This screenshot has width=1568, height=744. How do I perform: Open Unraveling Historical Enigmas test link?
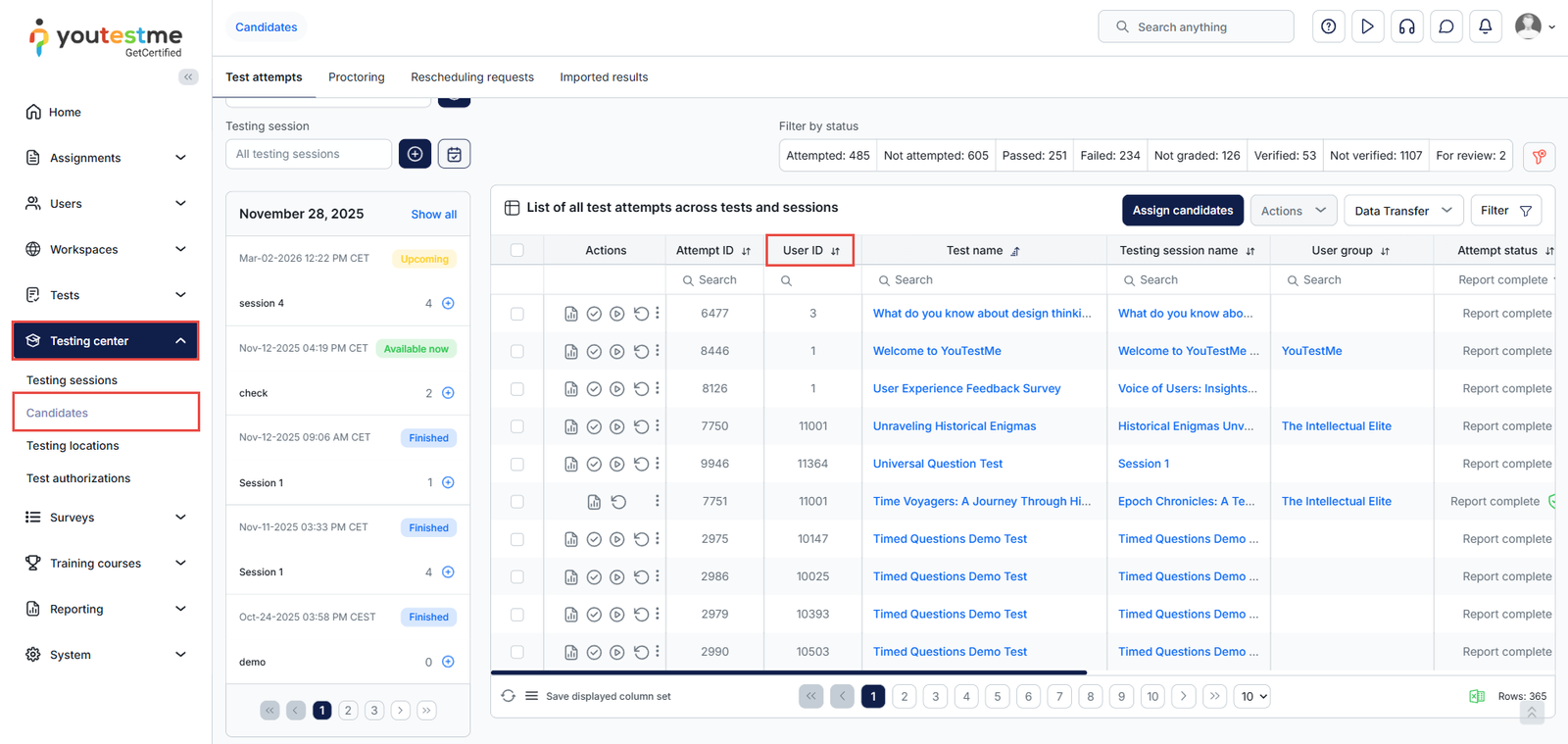tap(954, 426)
